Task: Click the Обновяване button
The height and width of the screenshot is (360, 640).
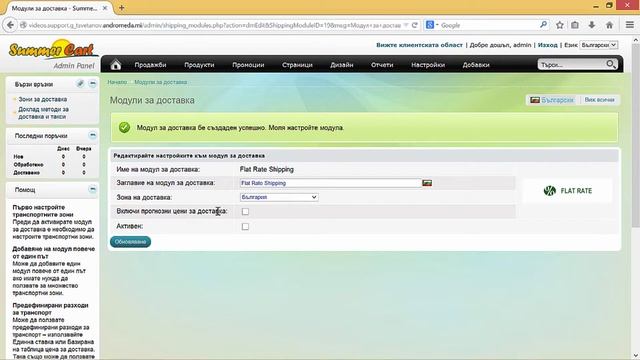Action: (x=130, y=242)
